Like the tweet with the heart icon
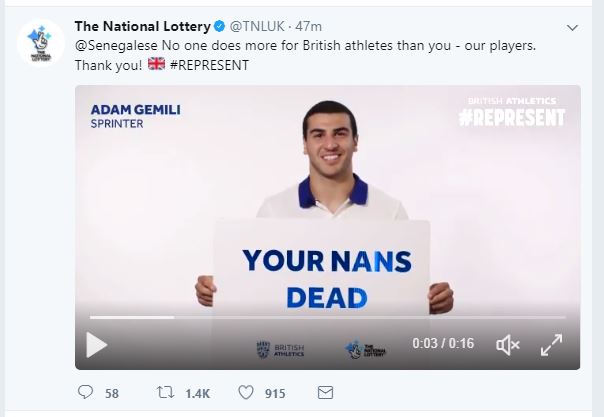 245,393
